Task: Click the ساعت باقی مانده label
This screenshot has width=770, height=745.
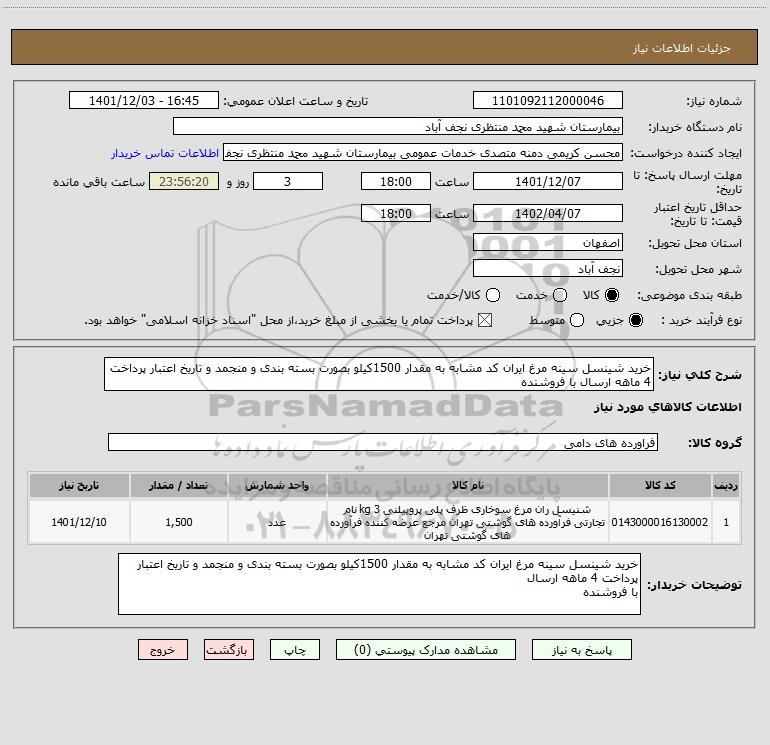Action: [x=99, y=182]
